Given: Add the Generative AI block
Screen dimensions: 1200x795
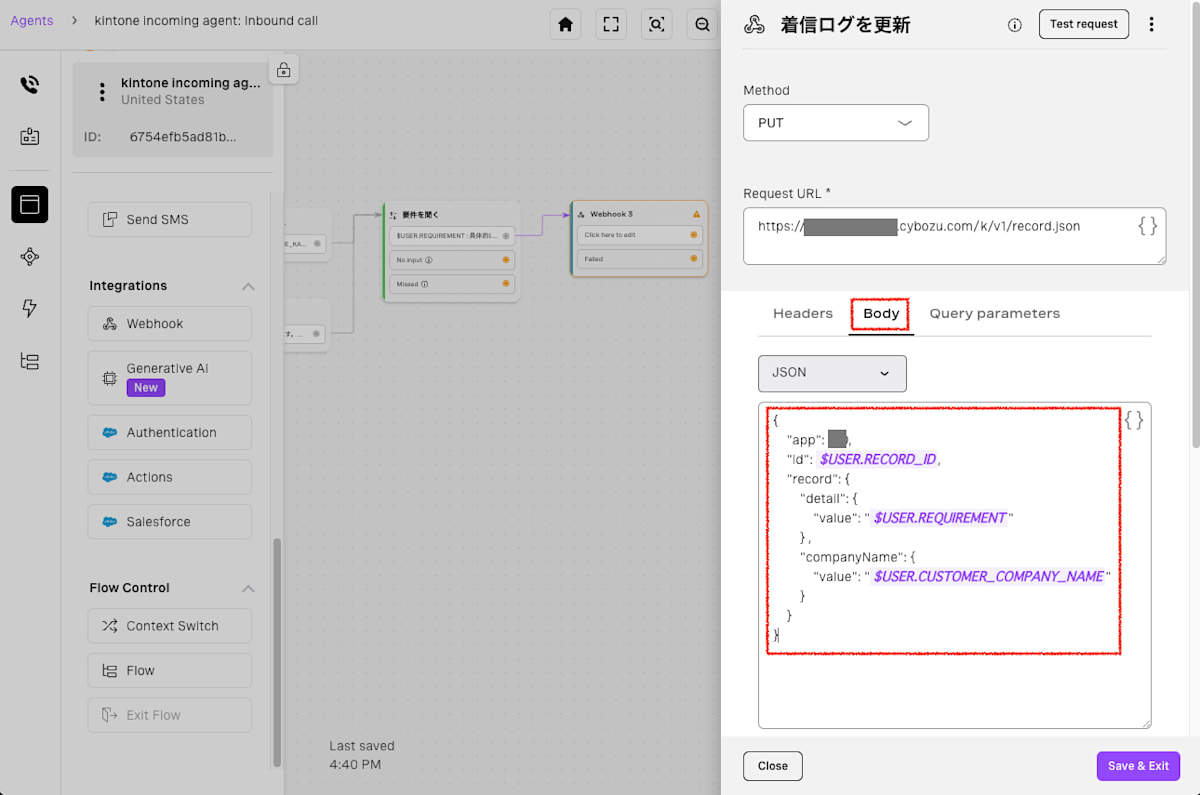Looking at the screenshot, I should coord(170,377).
